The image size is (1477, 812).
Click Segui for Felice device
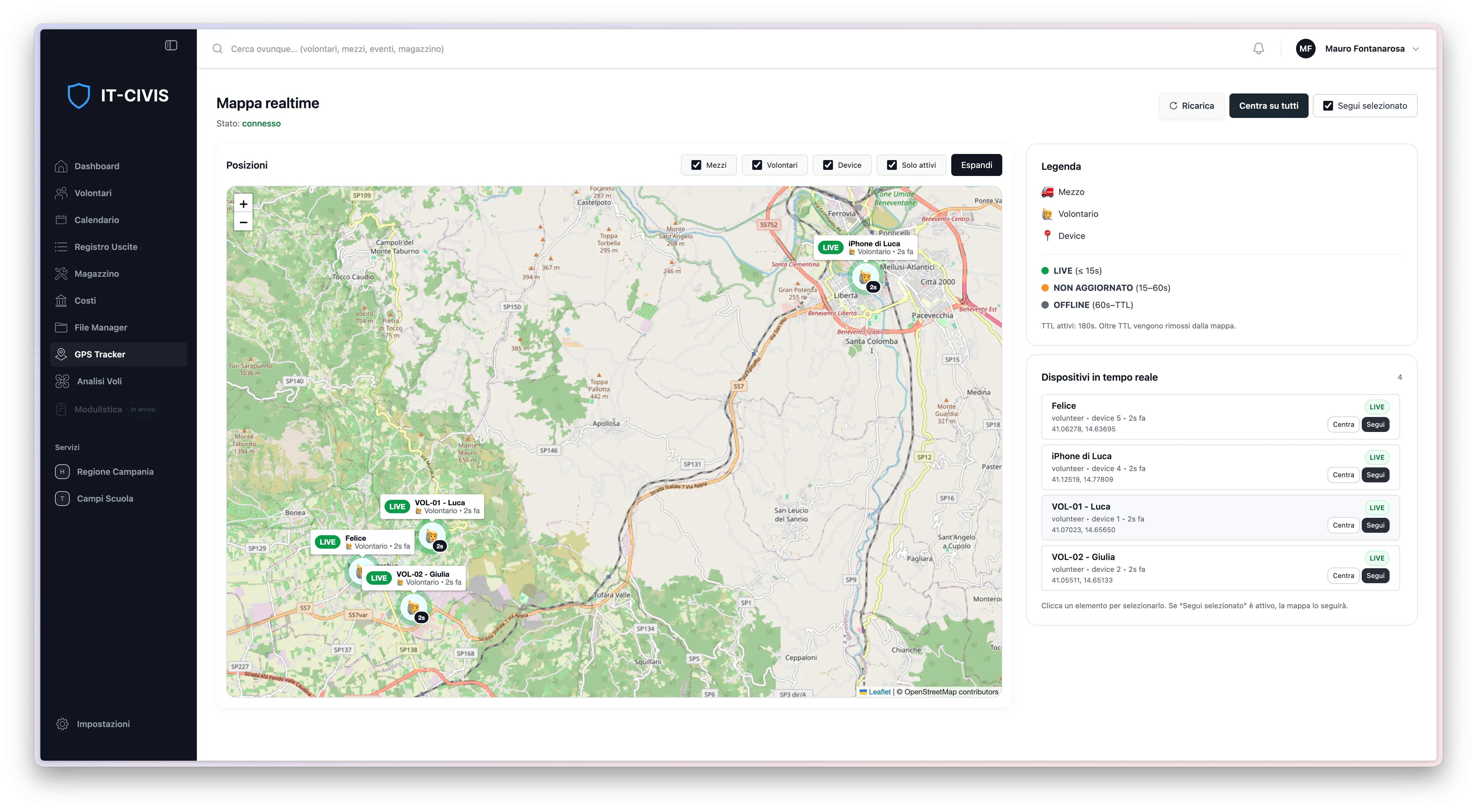tap(1375, 425)
